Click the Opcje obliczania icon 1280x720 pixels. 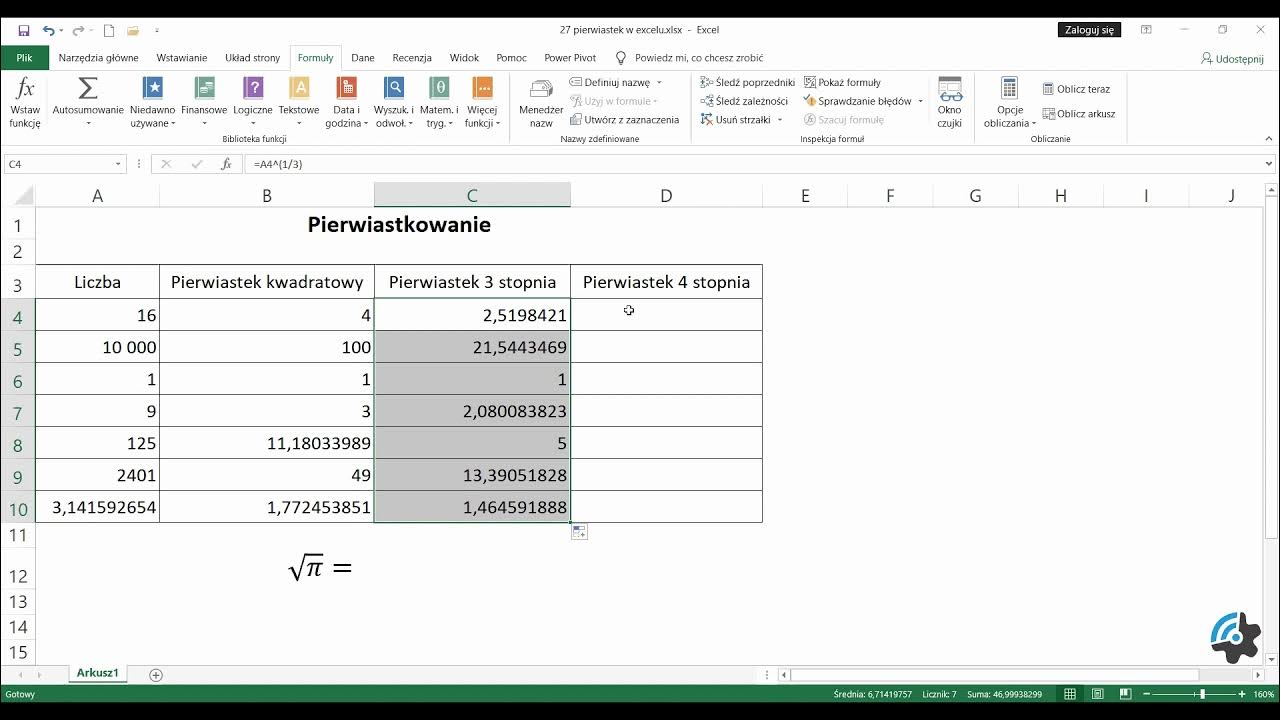pyautogui.click(x=1009, y=88)
